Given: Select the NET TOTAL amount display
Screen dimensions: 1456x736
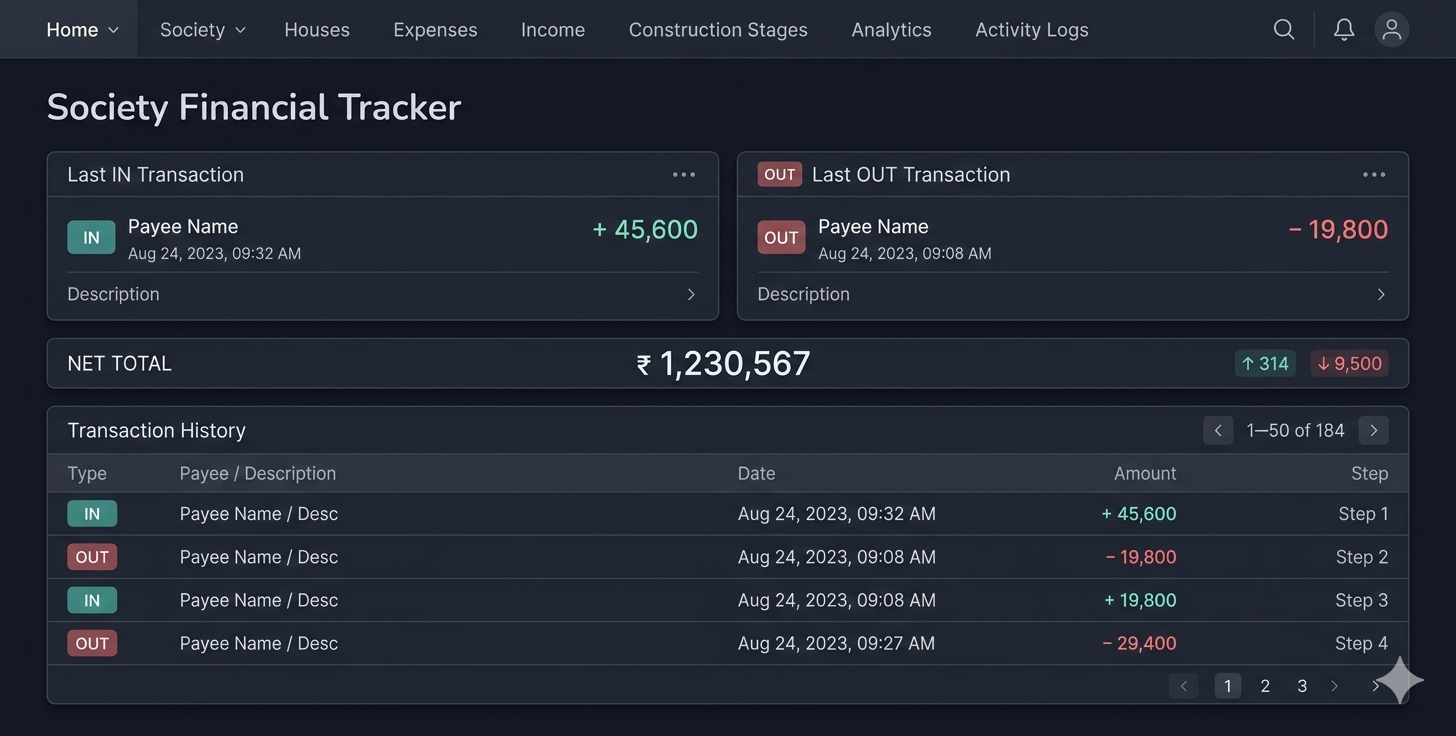Looking at the screenshot, I should click(723, 363).
